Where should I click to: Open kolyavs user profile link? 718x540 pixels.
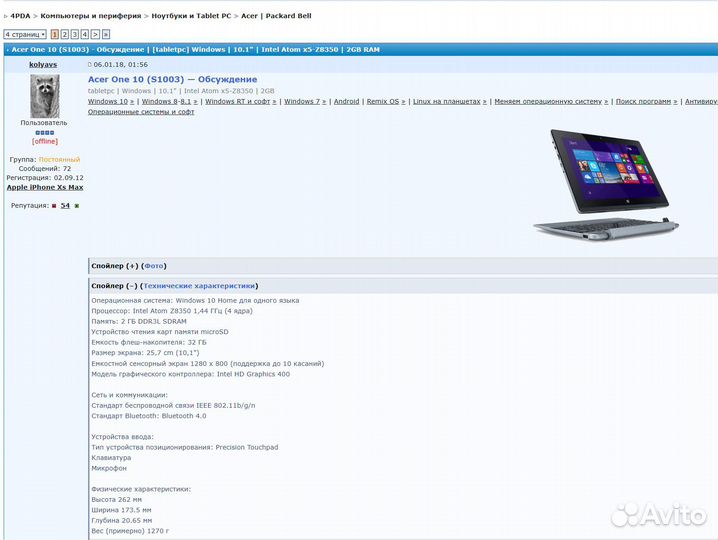43,65
